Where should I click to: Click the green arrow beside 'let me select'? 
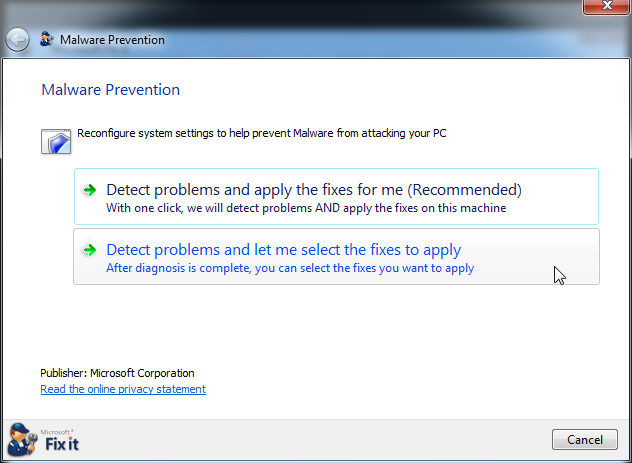point(90,250)
